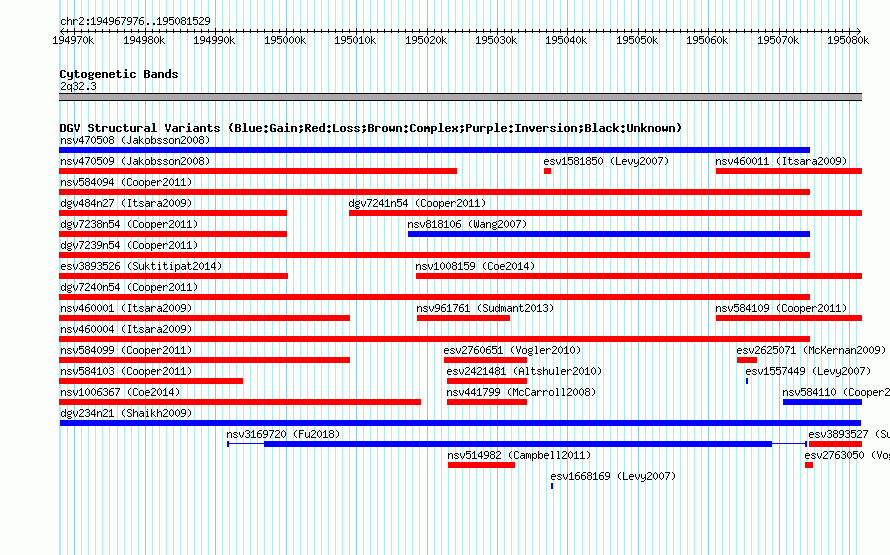Open the dgv7240n54 (Cooper2011) variant
890x555 pixels.
(x=129, y=287)
